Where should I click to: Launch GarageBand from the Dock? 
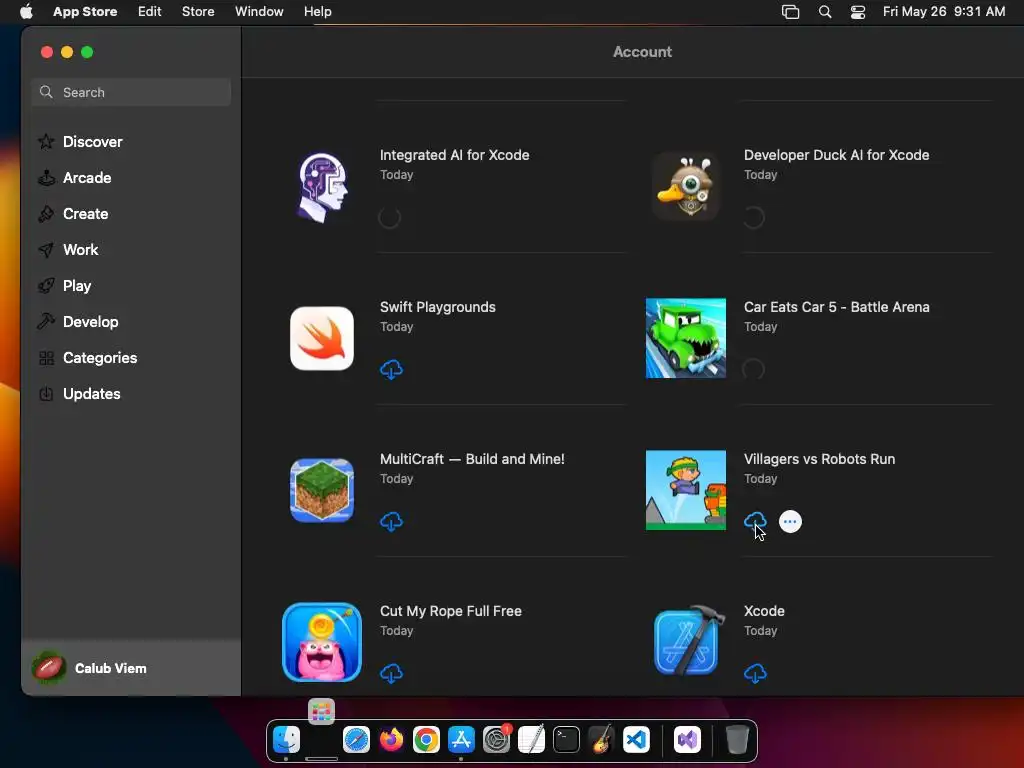(x=601, y=739)
